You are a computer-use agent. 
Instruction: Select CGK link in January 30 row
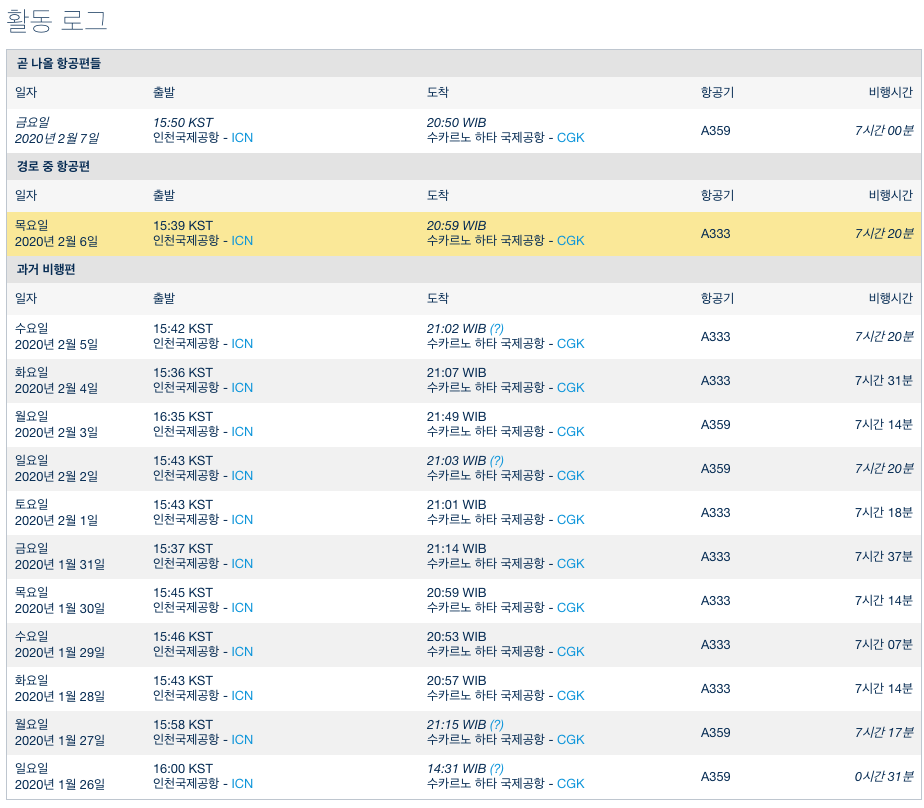pyautogui.click(x=570, y=608)
